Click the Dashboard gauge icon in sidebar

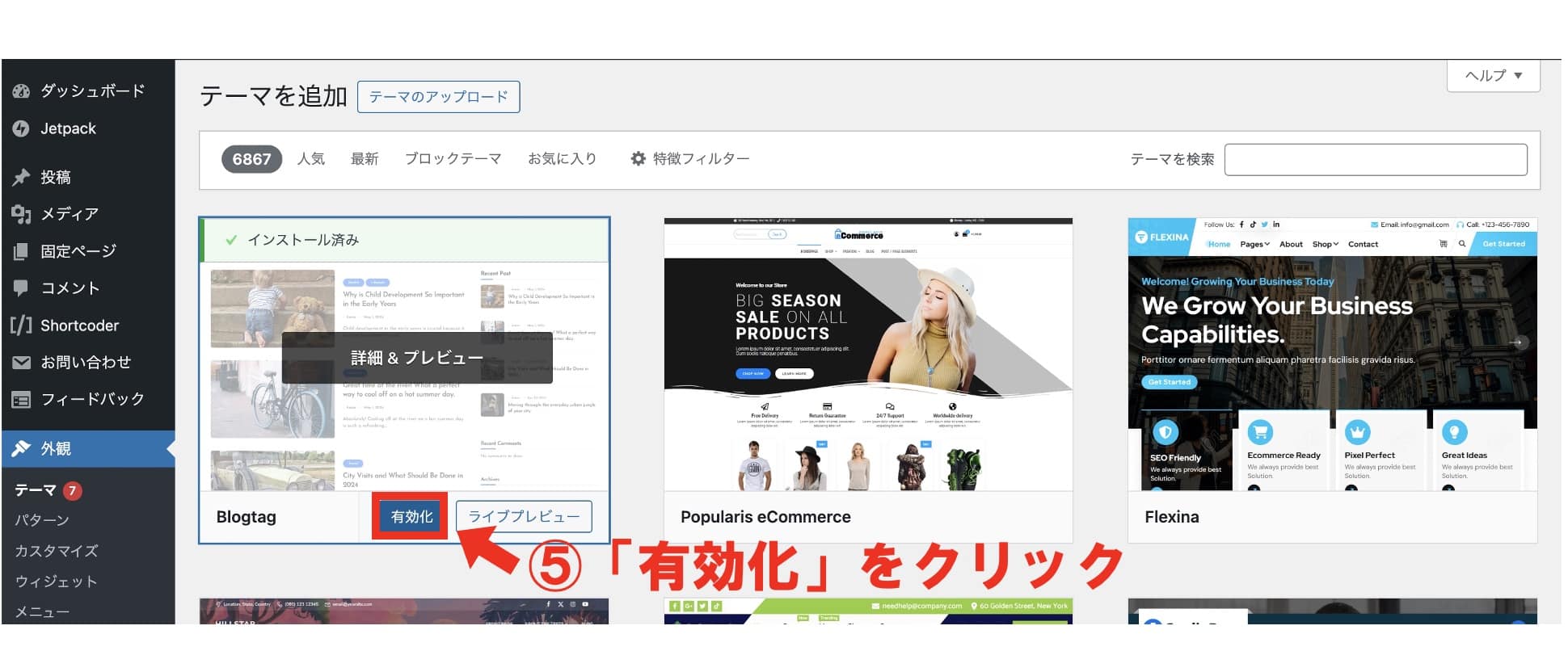pyautogui.click(x=21, y=91)
